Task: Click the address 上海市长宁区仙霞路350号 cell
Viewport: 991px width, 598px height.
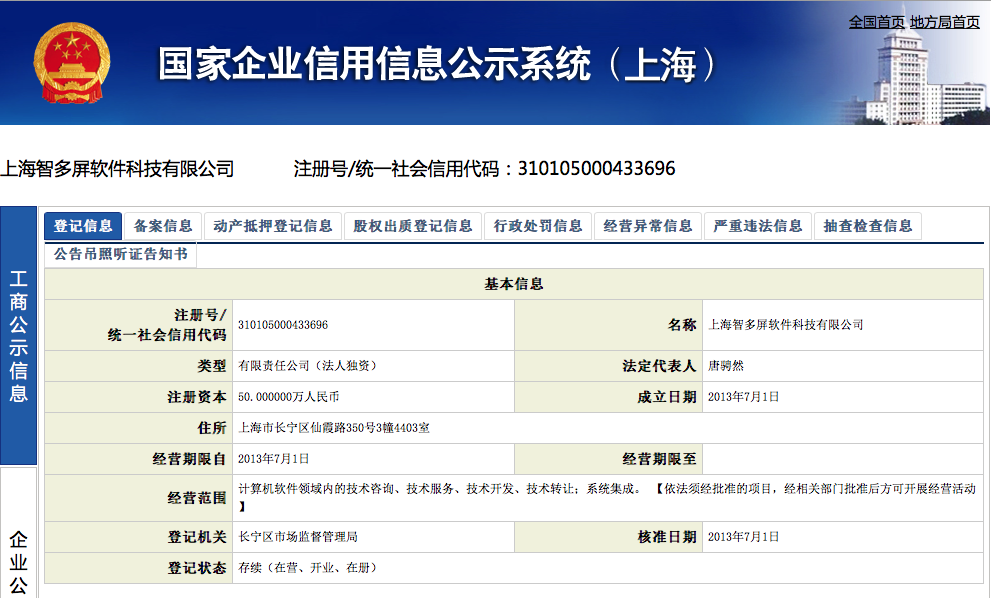Action: [334, 428]
